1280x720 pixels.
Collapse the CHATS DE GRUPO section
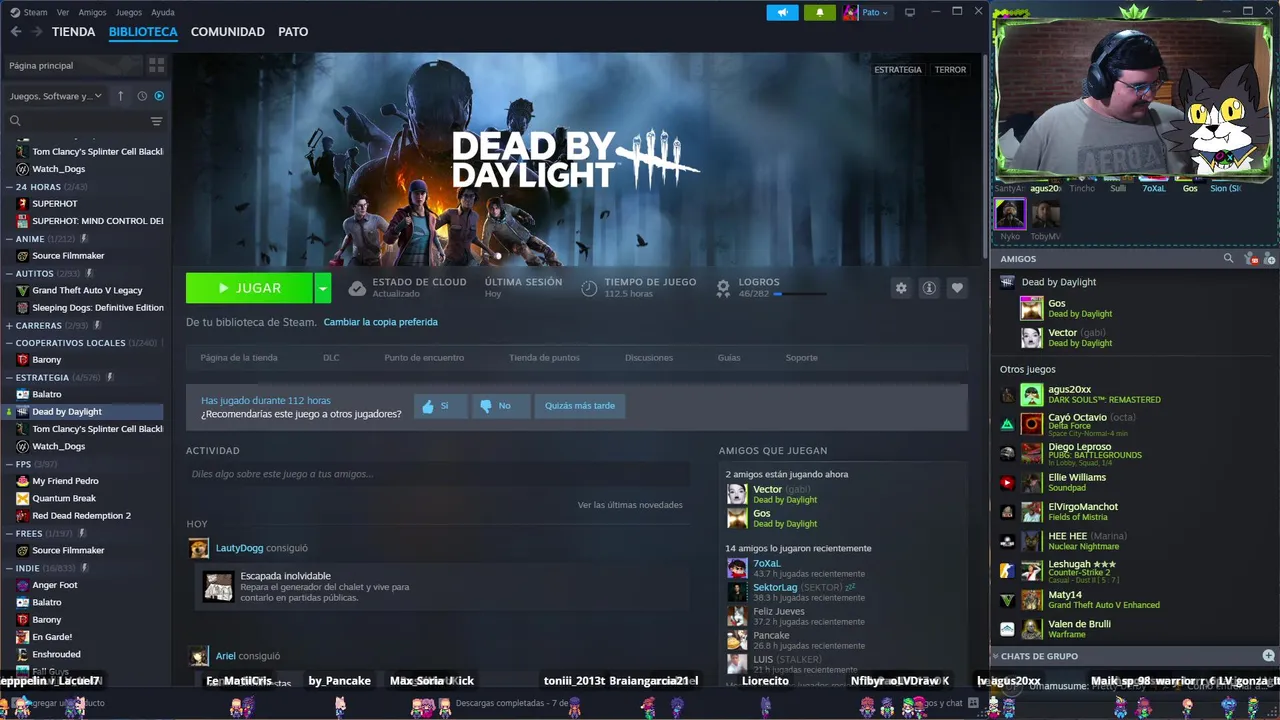[x=995, y=656]
